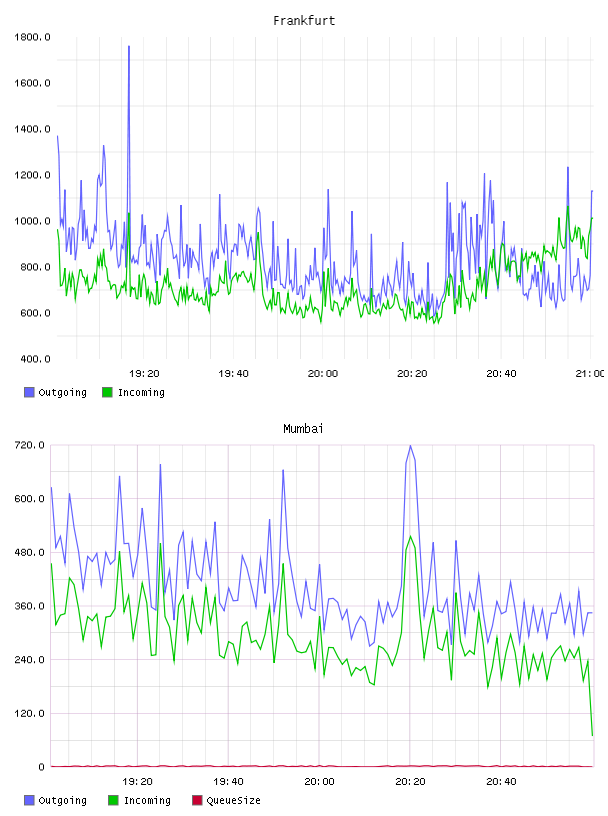
Task: Click the 720.0 y-axis label on Mumbai chart
Action: pos(30,445)
